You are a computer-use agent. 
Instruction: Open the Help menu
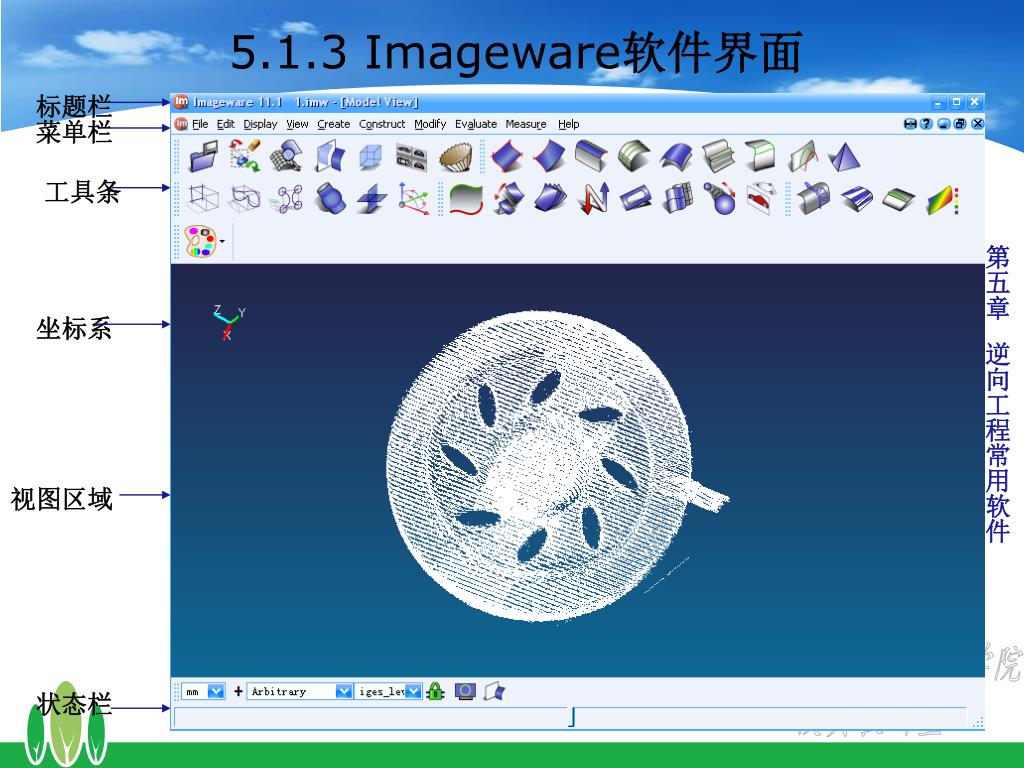tap(568, 124)
